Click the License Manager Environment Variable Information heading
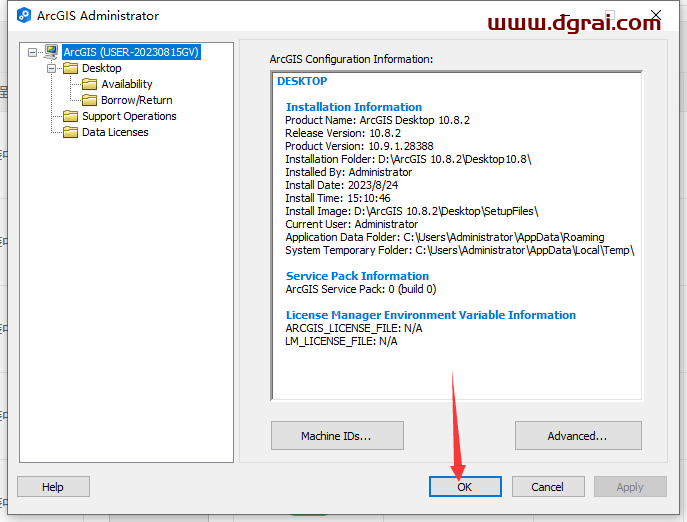 tap(431, 315)
